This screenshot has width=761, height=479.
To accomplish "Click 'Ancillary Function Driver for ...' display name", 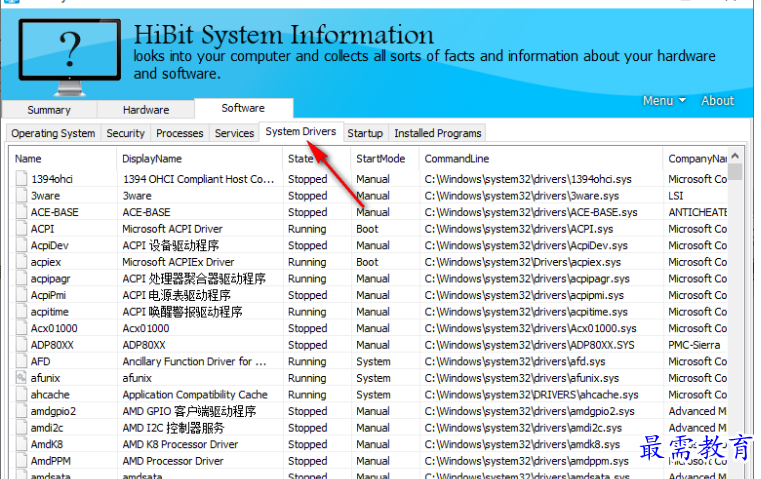I will point(194,362).
